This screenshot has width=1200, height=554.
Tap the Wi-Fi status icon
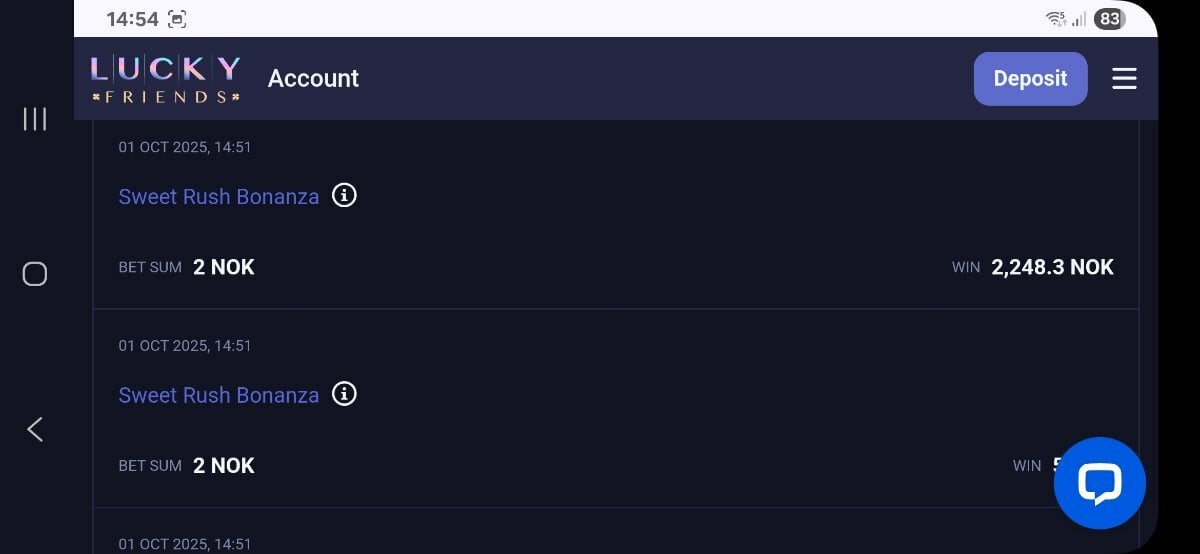(x=1055, y=19)
